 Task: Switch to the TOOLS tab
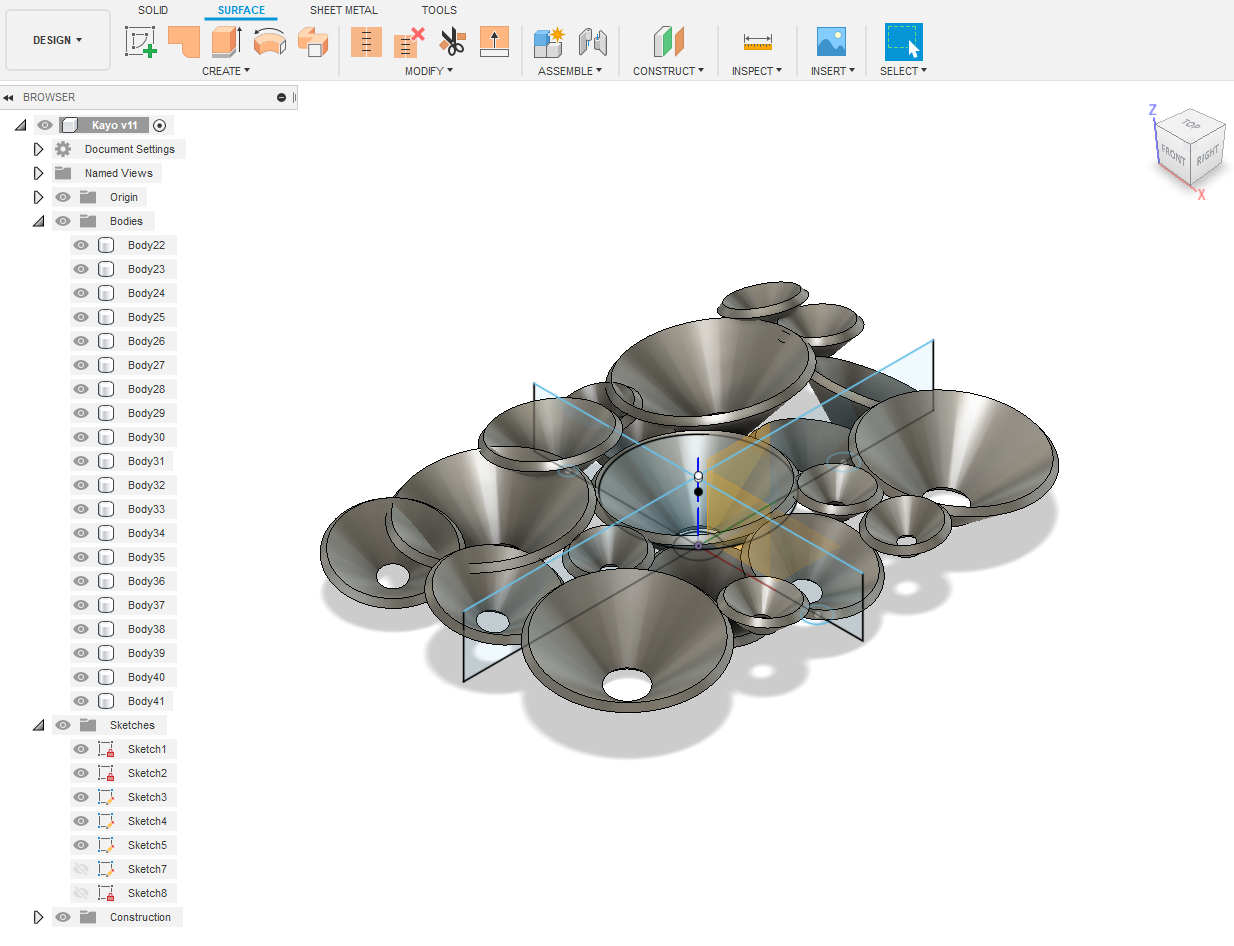[x=439, y=10]
